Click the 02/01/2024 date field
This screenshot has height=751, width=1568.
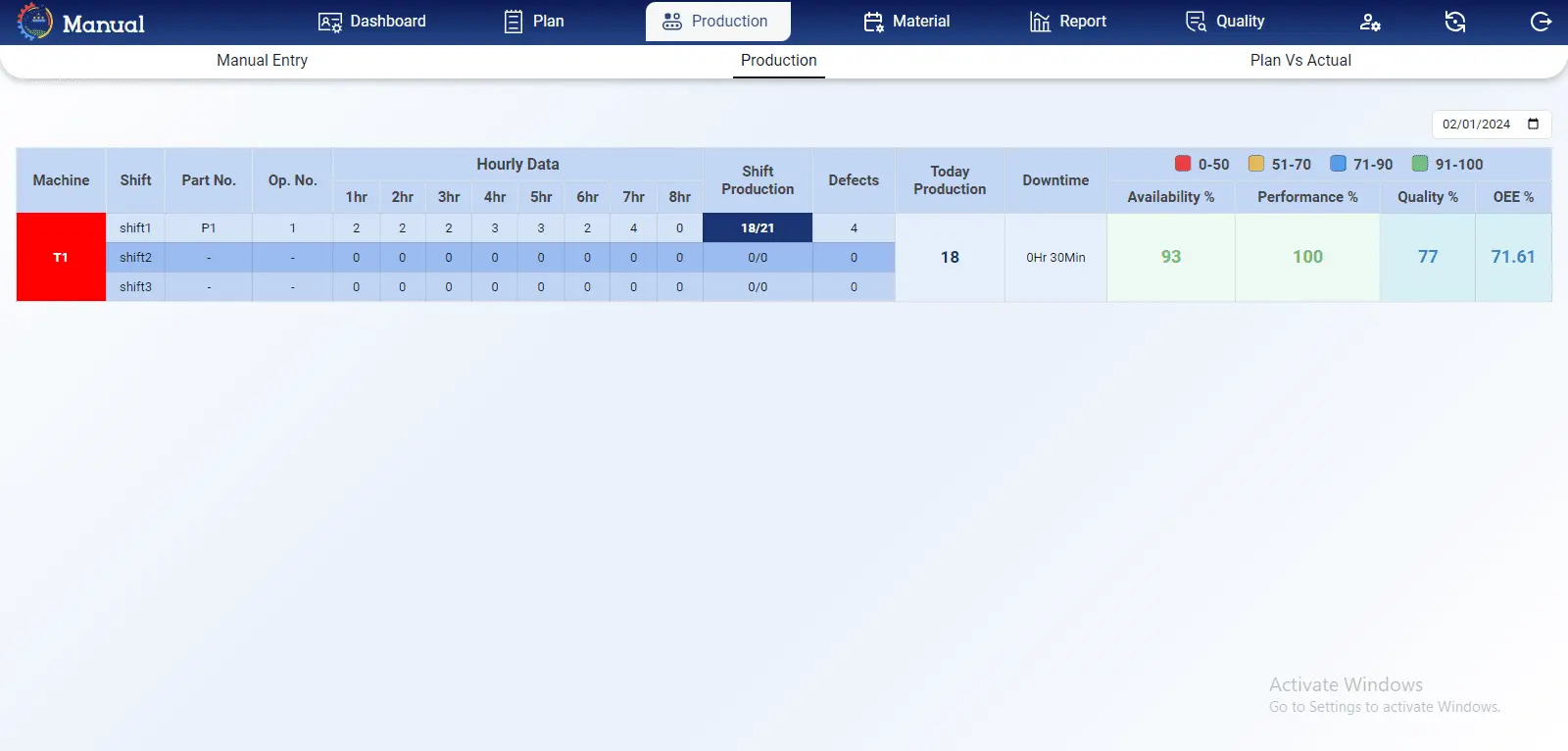click(1492, 125)
